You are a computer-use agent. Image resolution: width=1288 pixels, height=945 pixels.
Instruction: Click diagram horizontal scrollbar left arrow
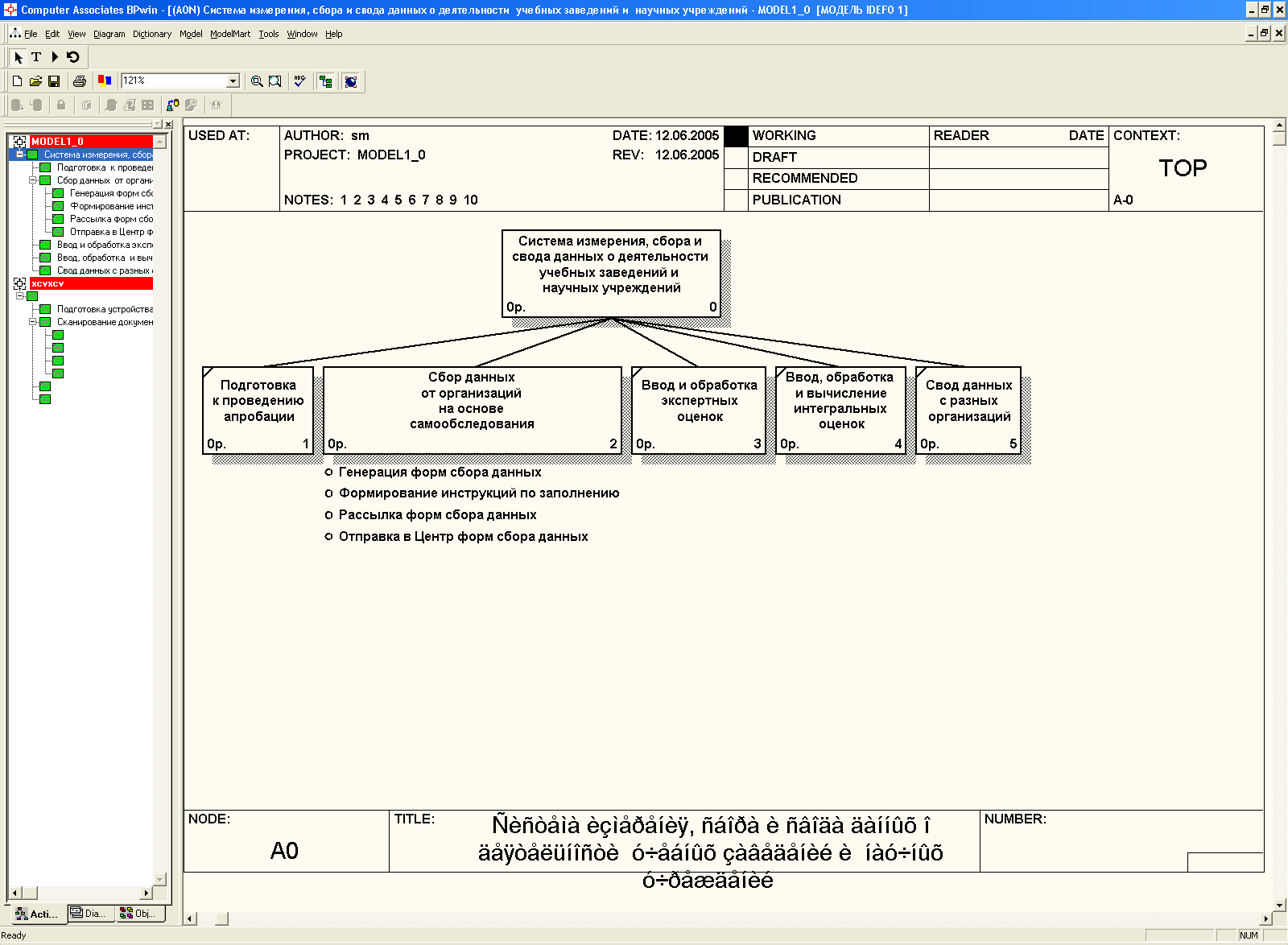[x=191, y=918]
